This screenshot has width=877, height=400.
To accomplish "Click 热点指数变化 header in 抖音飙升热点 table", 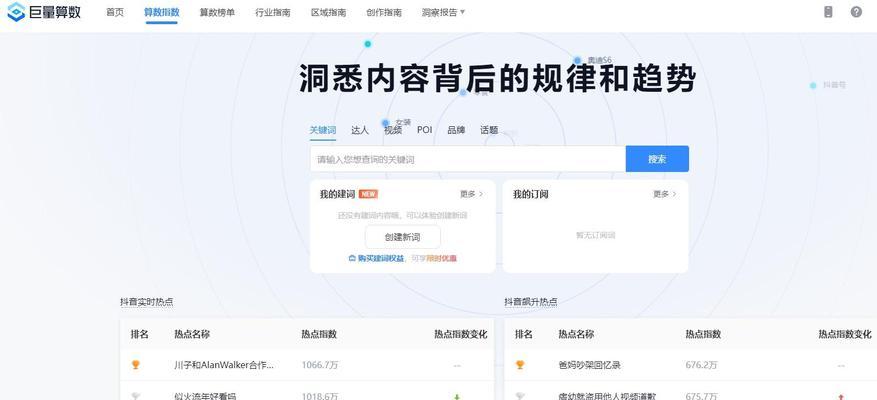I will click(x=845, y=334).
